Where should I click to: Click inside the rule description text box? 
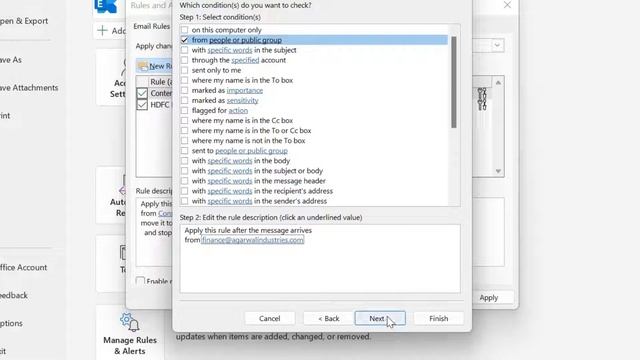click(x=320, y=259)
